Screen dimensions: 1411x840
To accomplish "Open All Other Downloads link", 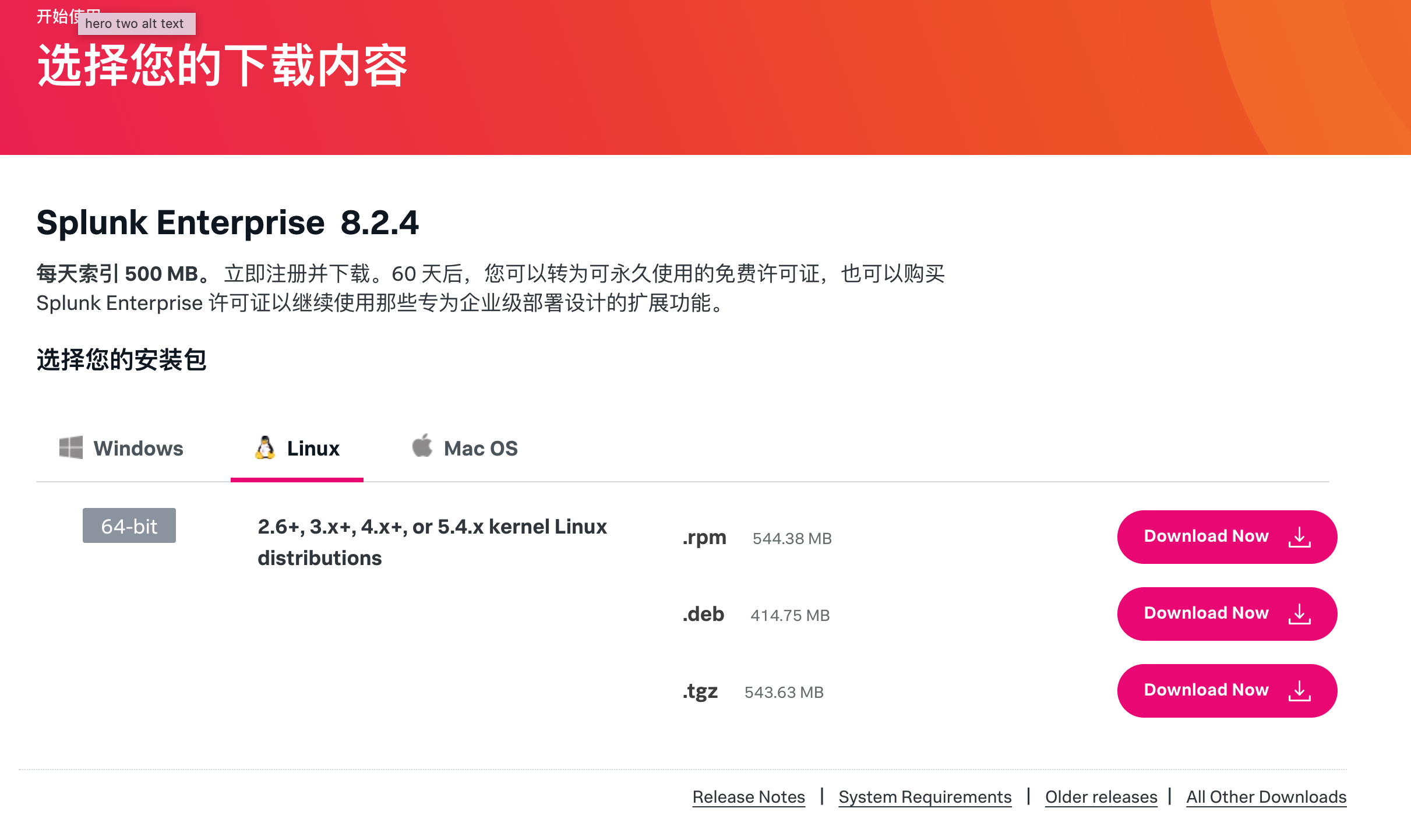I will coord(1266,797).
